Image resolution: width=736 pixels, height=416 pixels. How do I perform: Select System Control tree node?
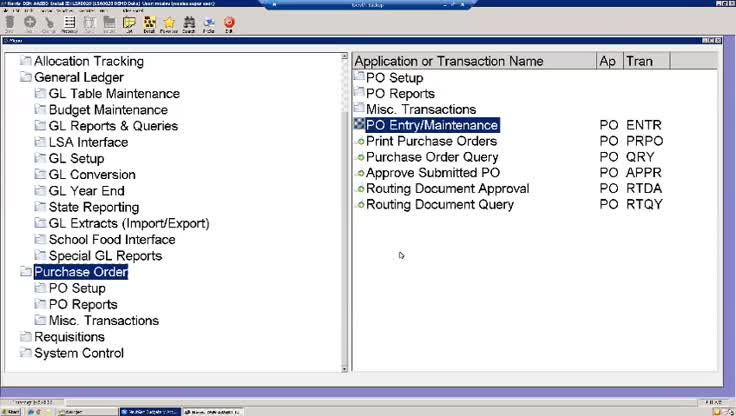coord(79,353)
